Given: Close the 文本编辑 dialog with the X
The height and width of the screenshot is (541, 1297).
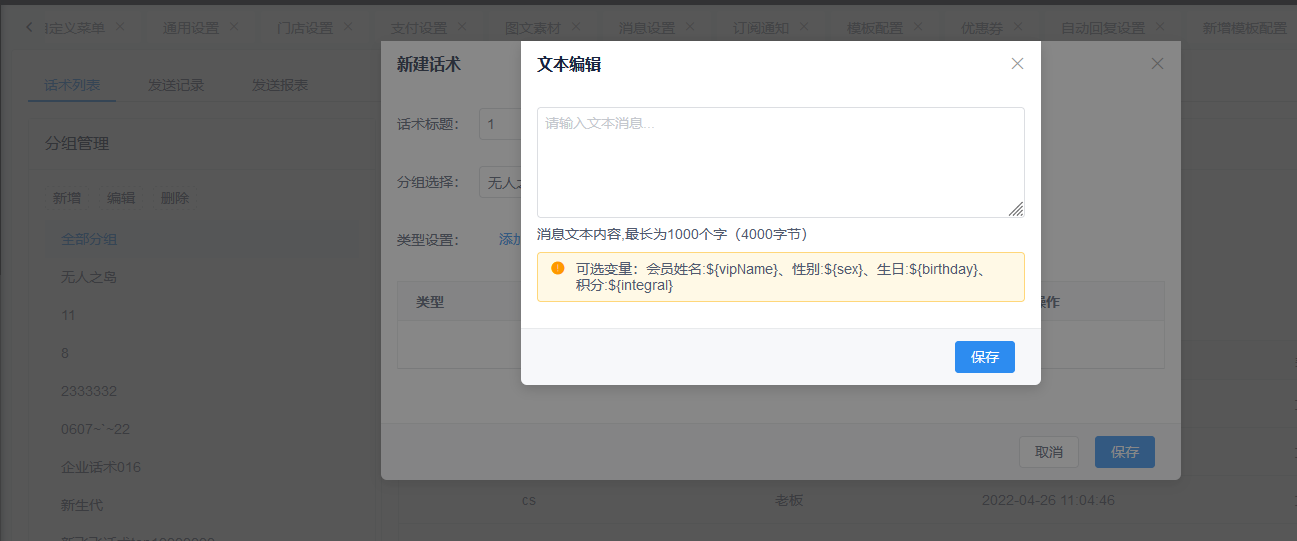Looking at the screenshot, I should pos(1017,64).
